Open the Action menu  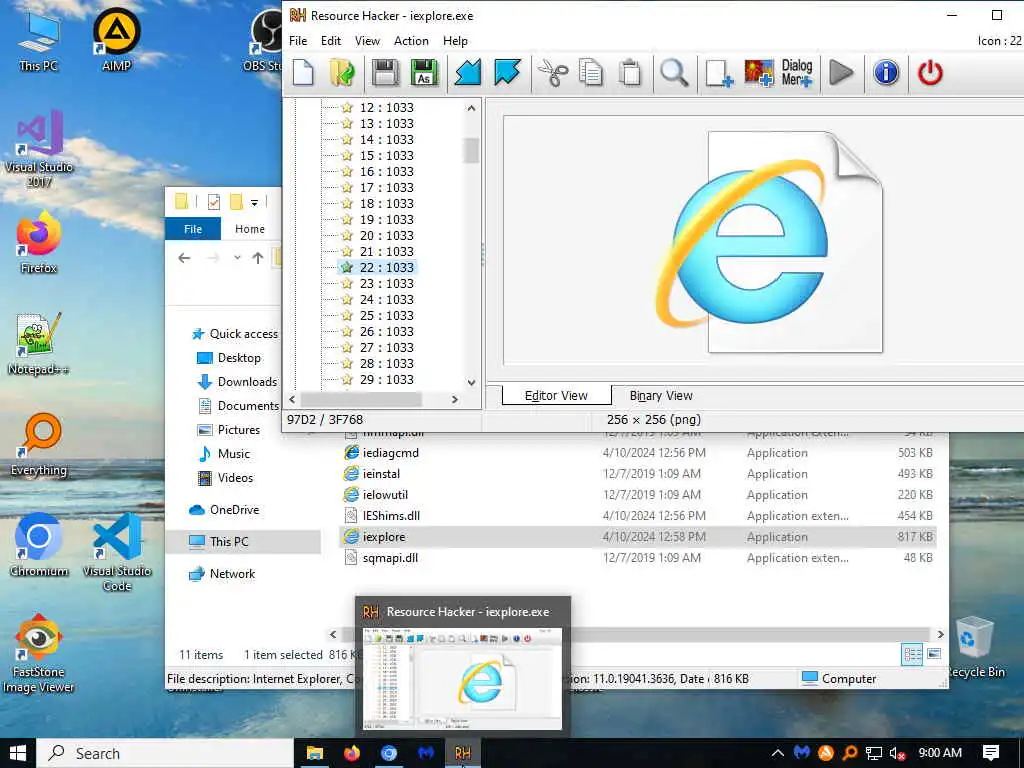411,40
